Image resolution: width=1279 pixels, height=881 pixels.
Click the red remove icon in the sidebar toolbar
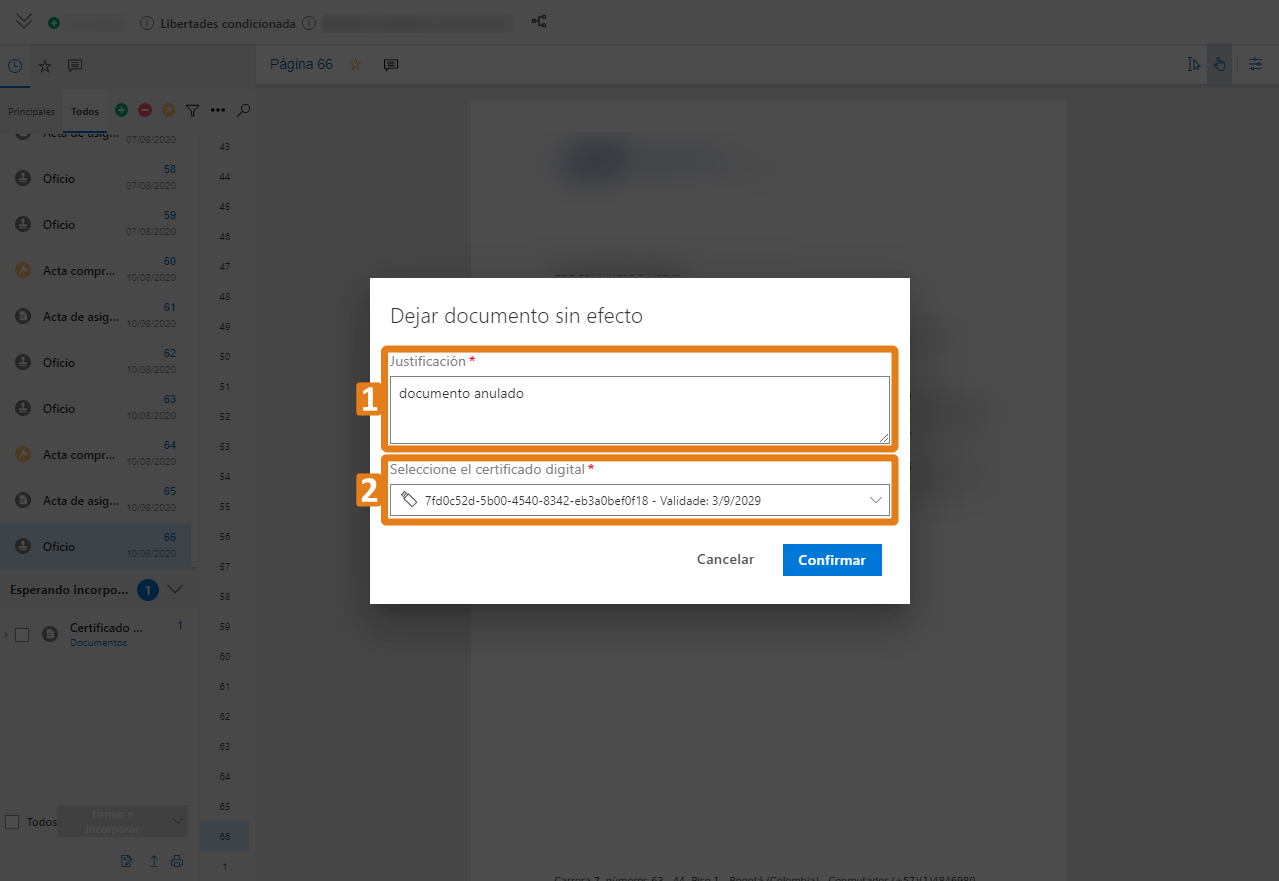click(x=145, y=110)
